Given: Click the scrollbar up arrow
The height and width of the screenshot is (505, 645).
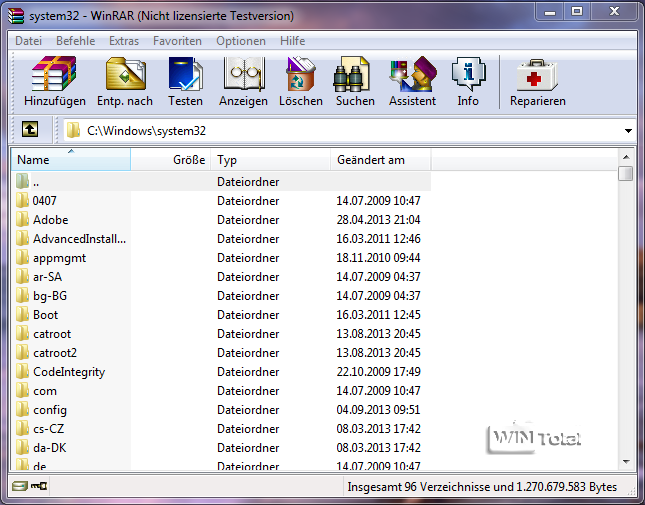Looking at the screenshot, I should [626, 157].
